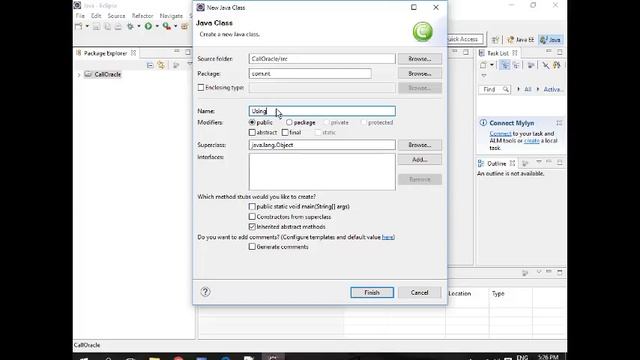Open the File menu in Eclipse

tap(80, 16)
